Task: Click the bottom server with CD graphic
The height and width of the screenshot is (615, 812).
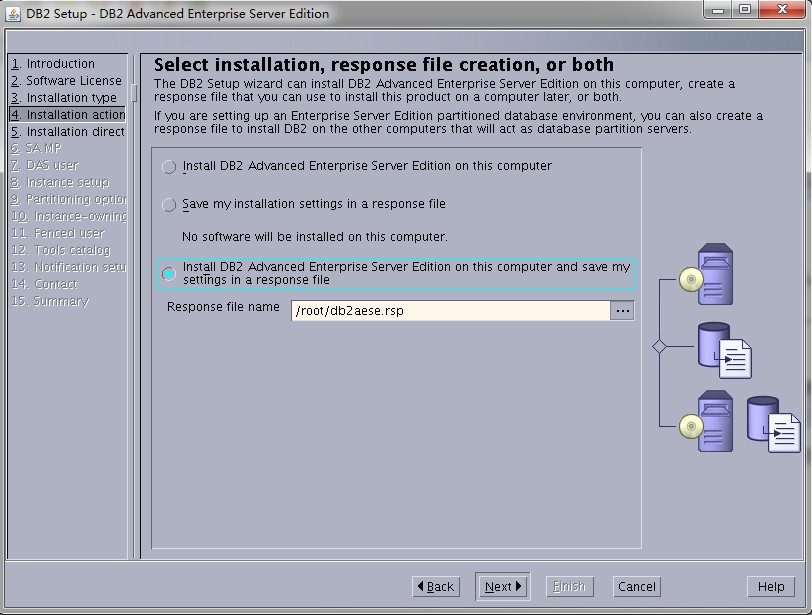Action: point(707,421)
